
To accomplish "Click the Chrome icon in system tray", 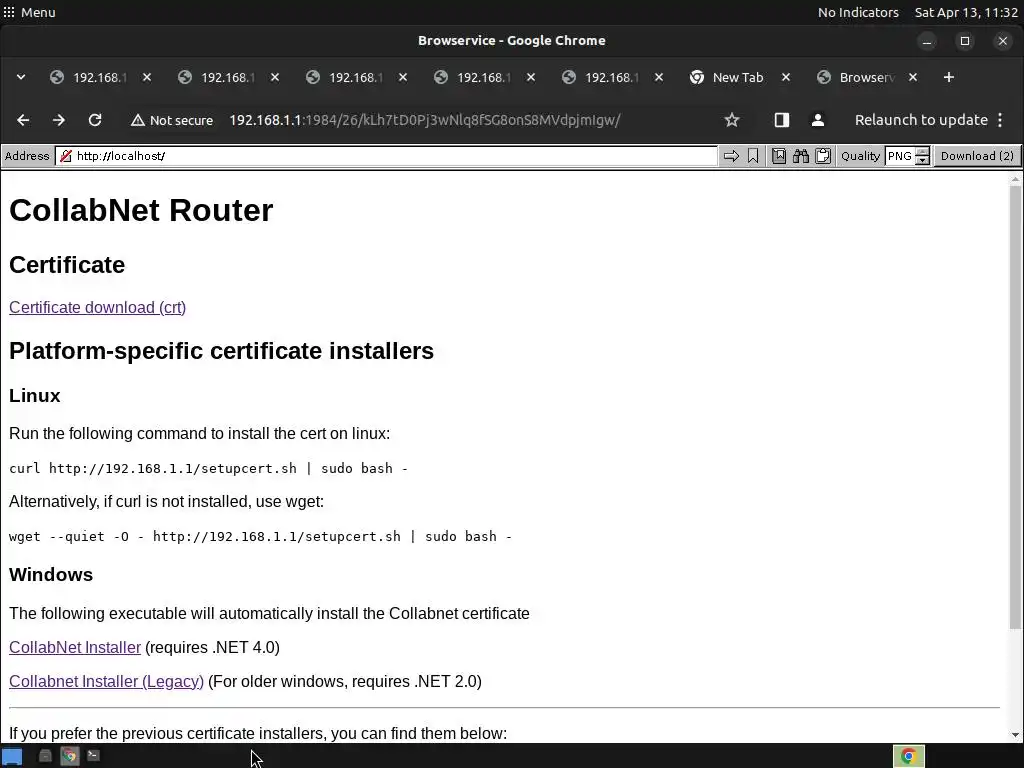I will point(908,756).
